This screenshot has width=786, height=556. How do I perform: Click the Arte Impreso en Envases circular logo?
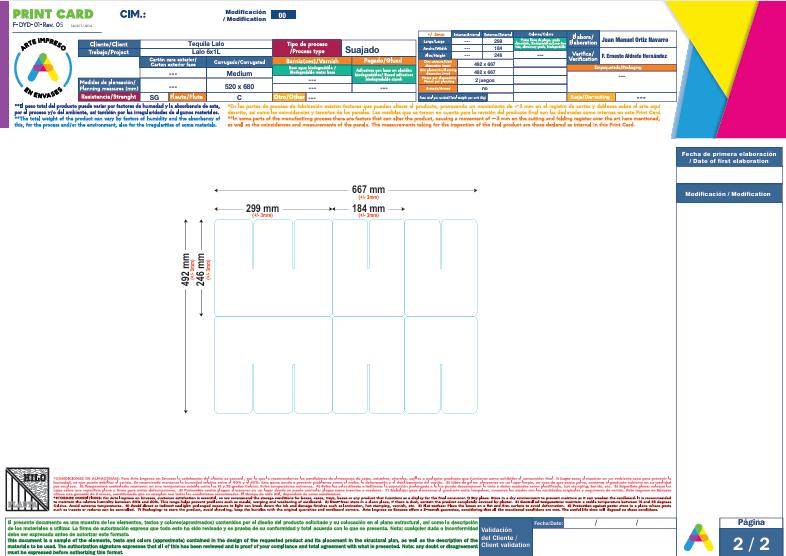click(43, 67)
